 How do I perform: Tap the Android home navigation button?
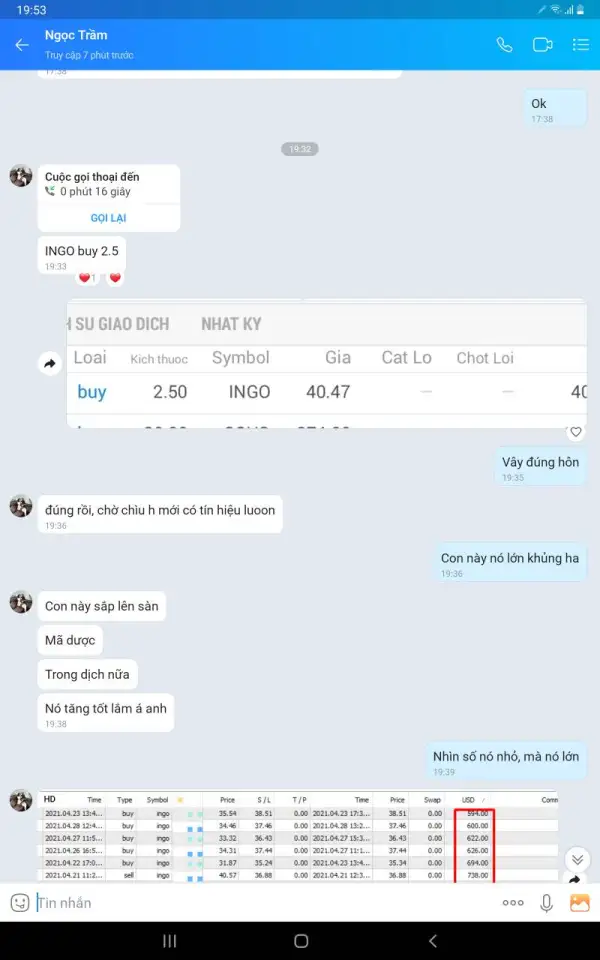[x=301, y=941]
